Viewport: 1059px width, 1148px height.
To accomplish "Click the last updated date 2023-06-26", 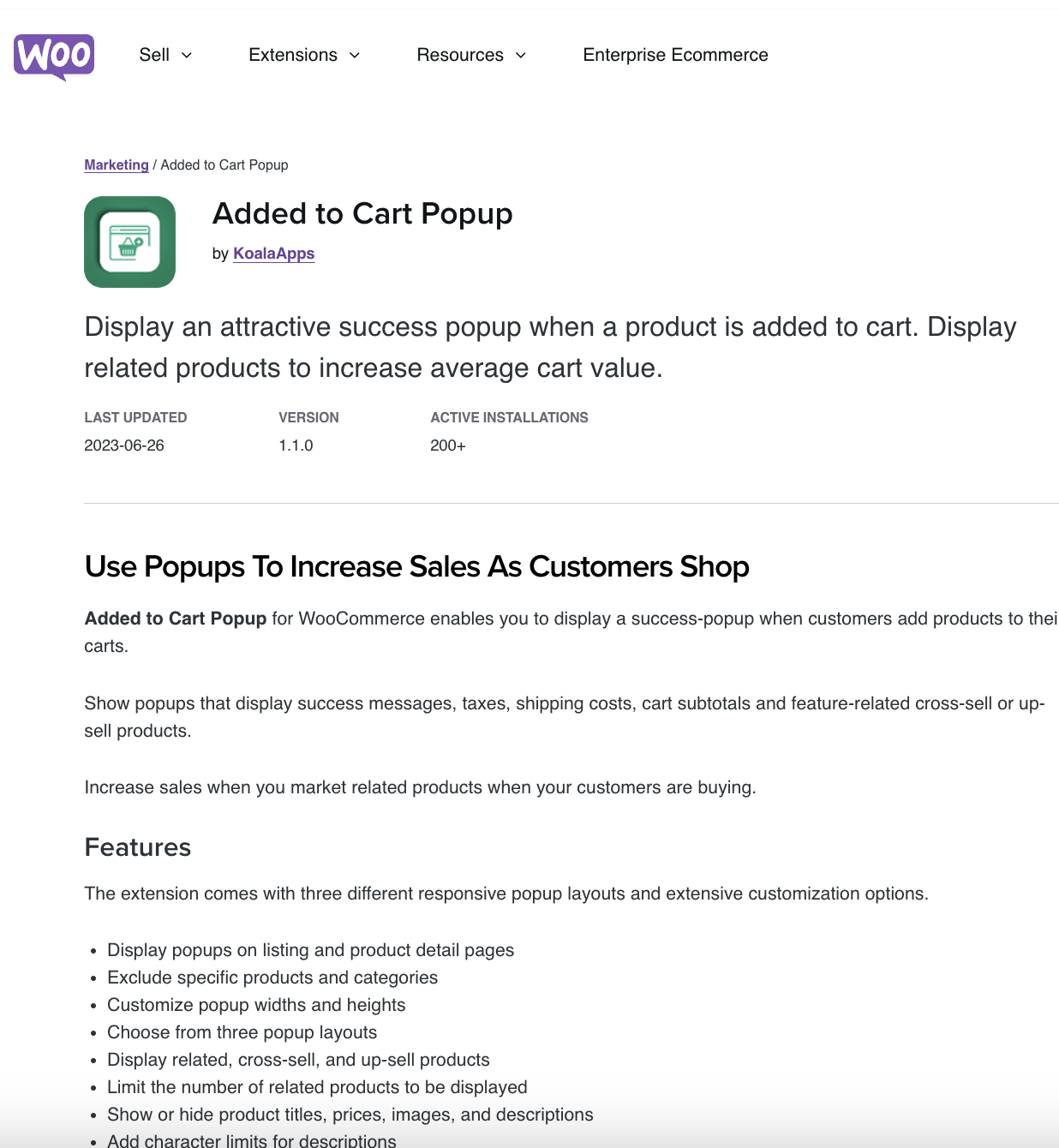I will [x=124, y=445].
